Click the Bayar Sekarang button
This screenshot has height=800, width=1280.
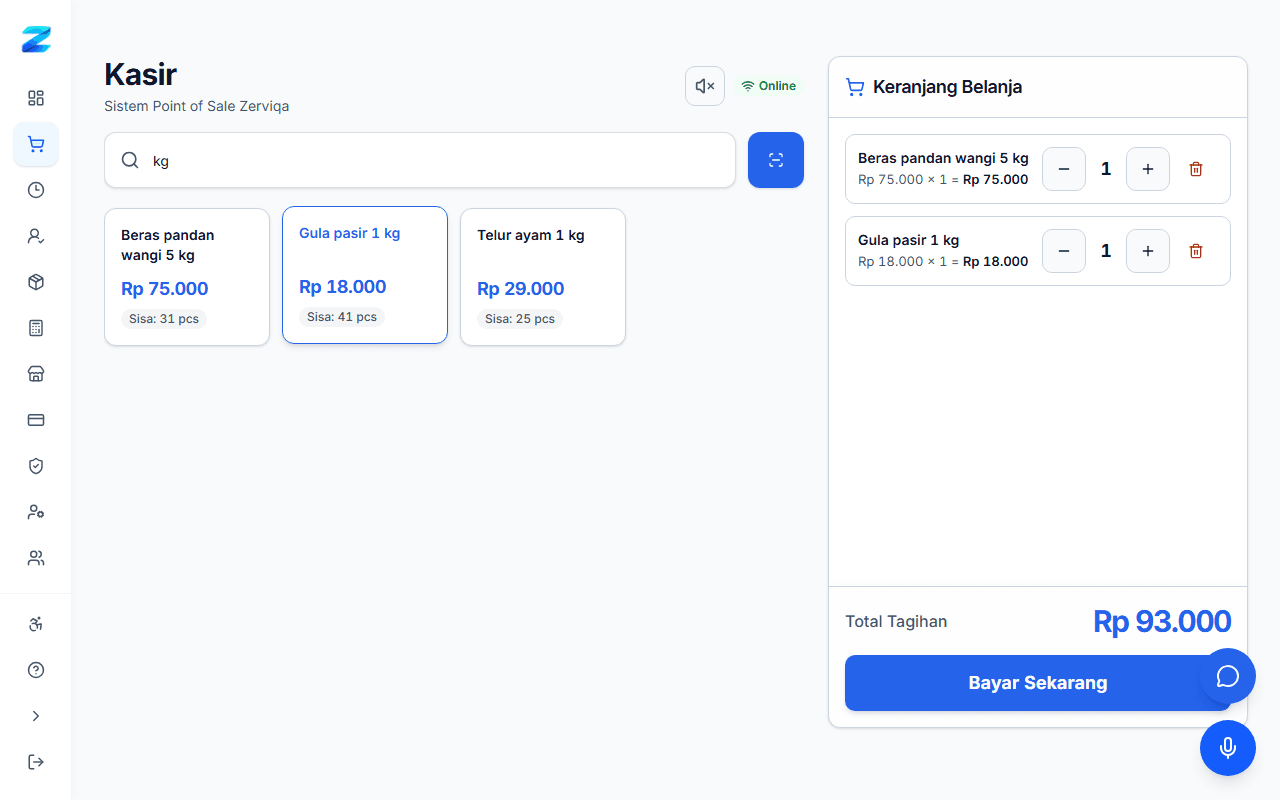[x=1038, y=683]
